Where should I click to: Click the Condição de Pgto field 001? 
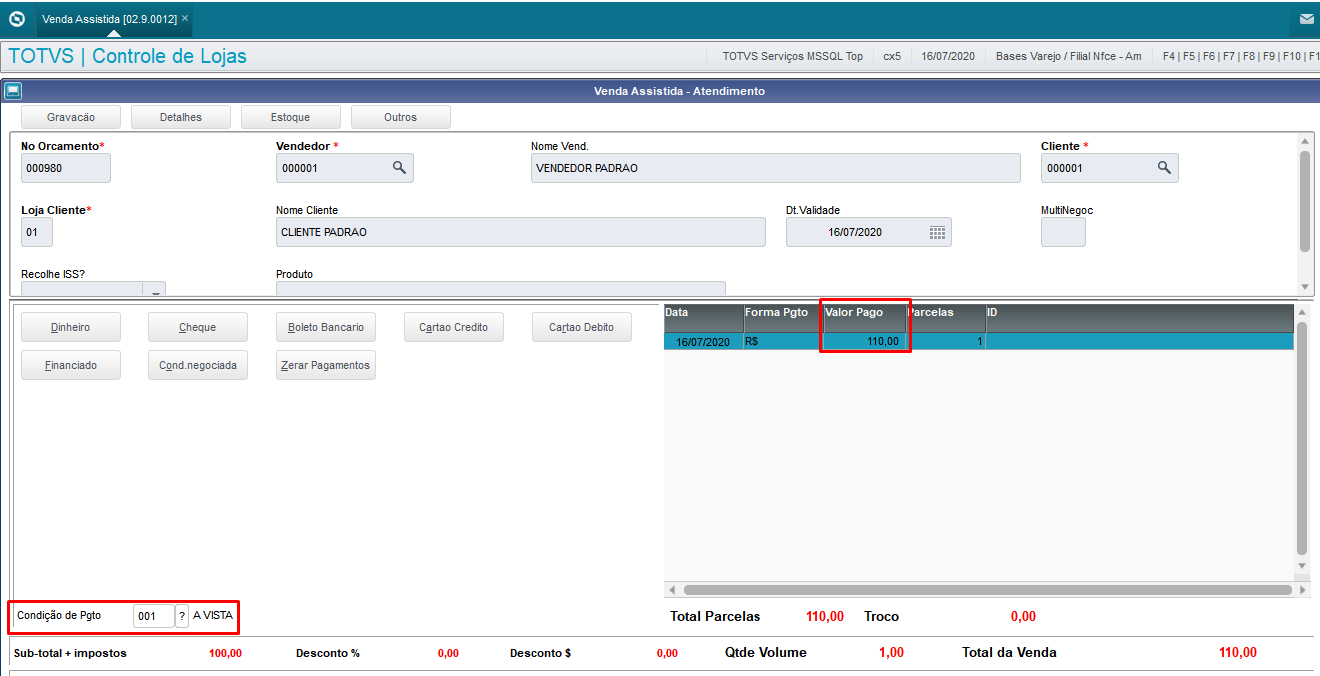tap(153, 616)
